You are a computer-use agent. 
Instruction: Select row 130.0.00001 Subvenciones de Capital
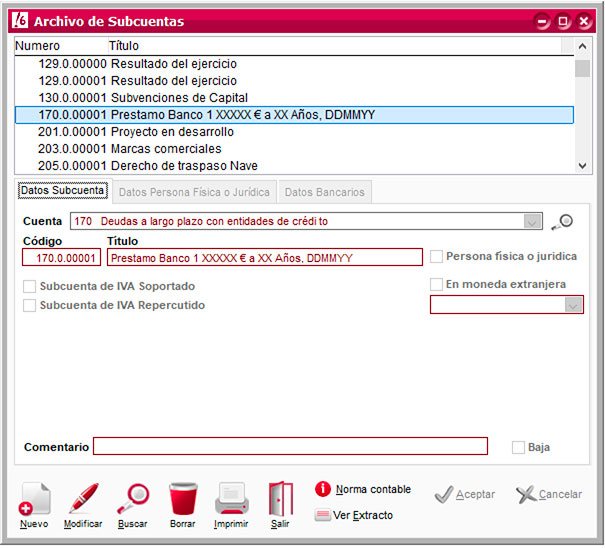coord(294,98)
